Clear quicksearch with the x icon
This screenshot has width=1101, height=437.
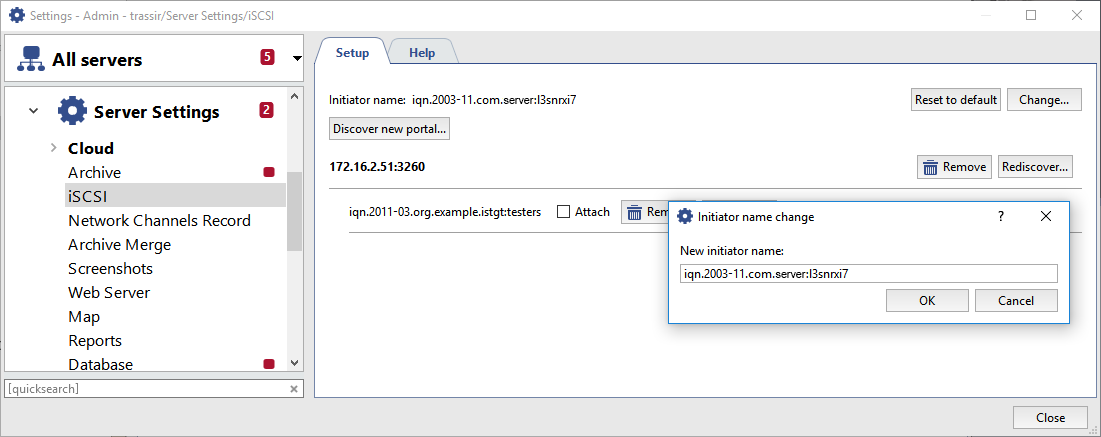coord(294,388)
